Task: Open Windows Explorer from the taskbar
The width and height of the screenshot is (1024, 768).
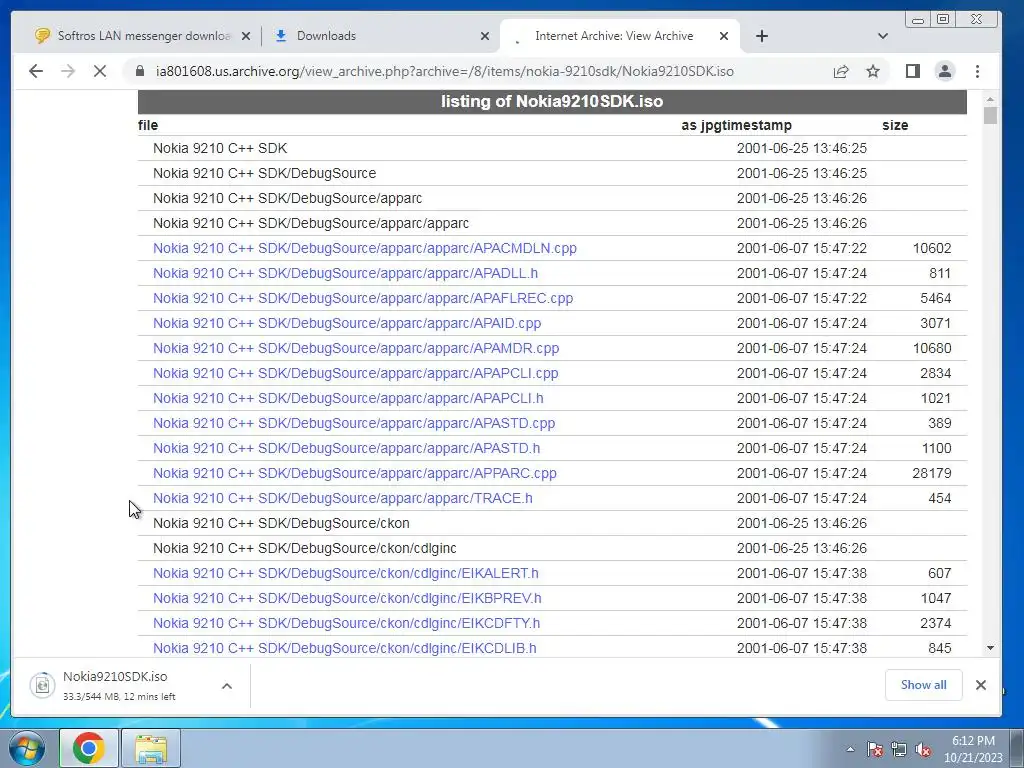Action: pos(151,748)
